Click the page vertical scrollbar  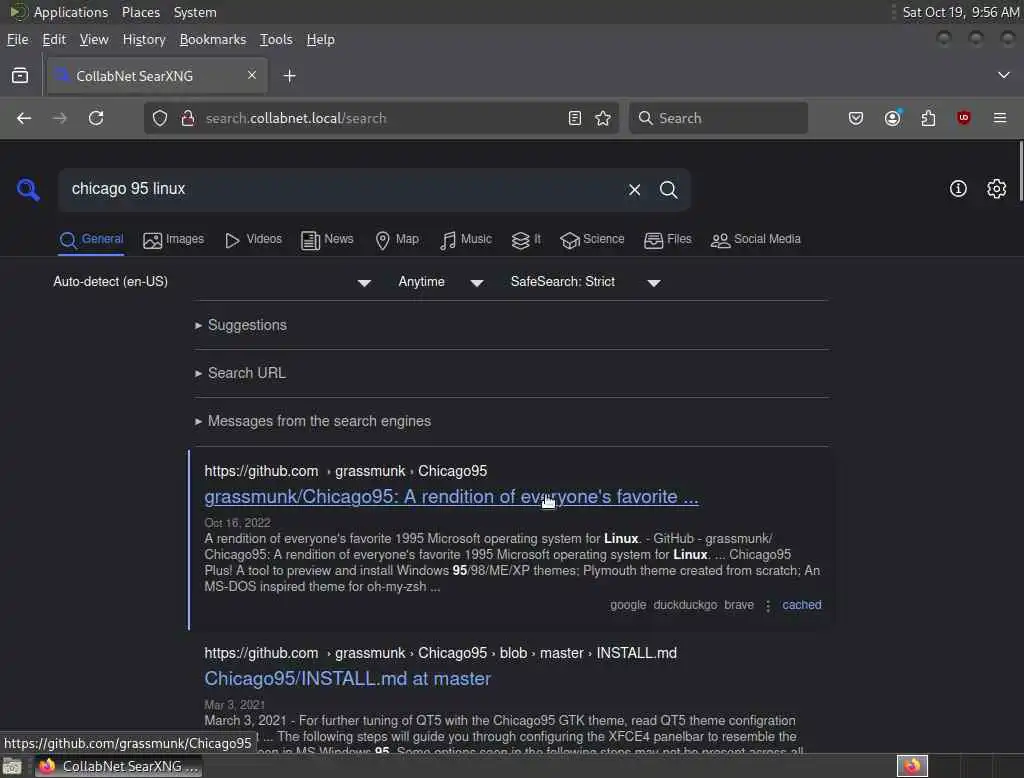tap(1019, 172)
